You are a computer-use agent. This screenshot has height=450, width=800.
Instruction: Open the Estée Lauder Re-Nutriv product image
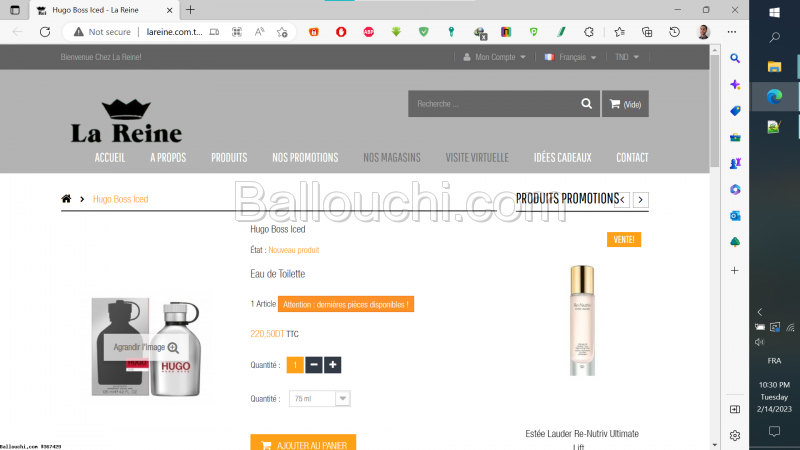click(x=582, y=320)
